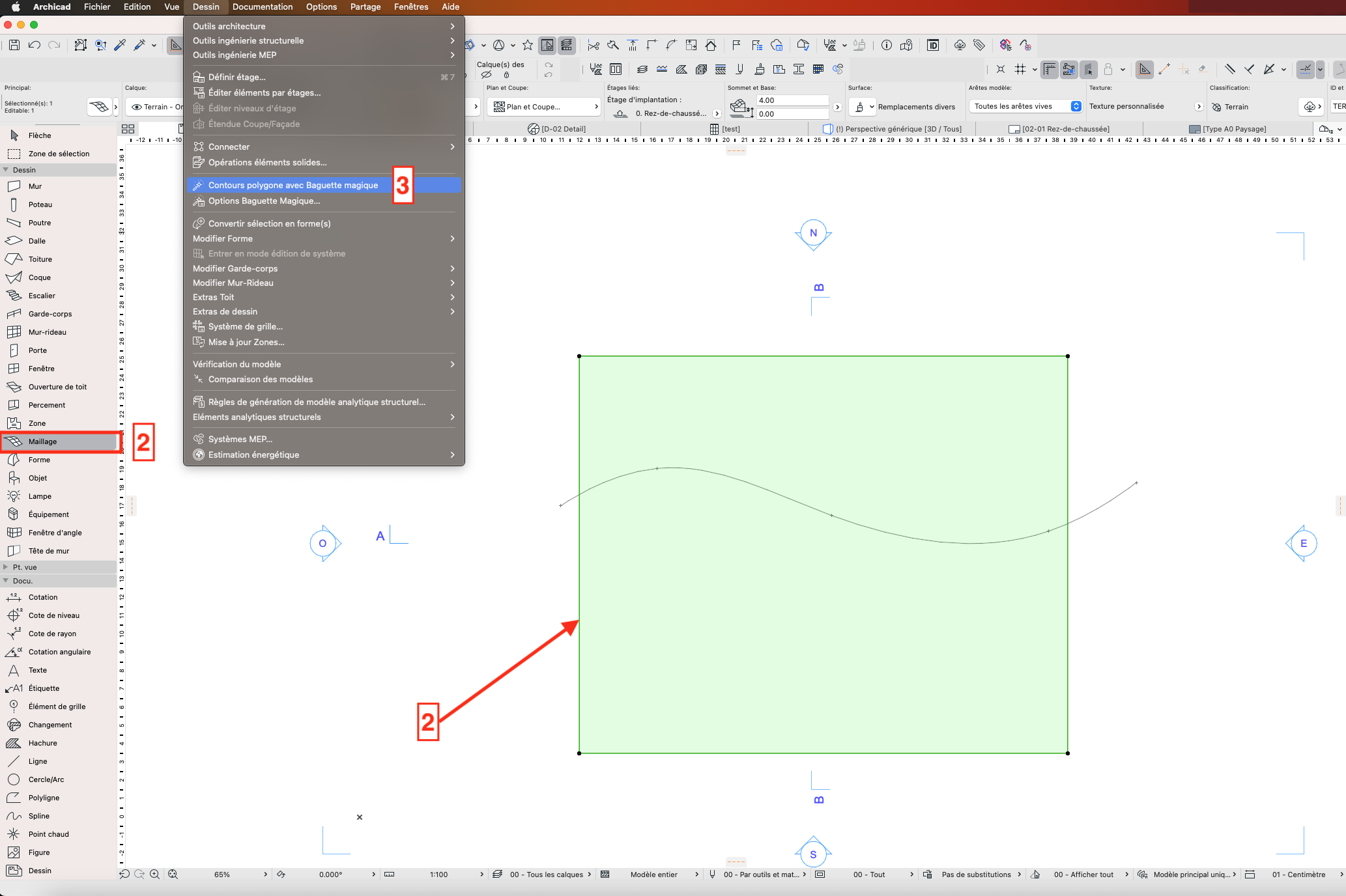Image resolution: width=1346 pixels, height=896 pixels.
Task: Click the Favorites star icon
Action: [528, 45]
